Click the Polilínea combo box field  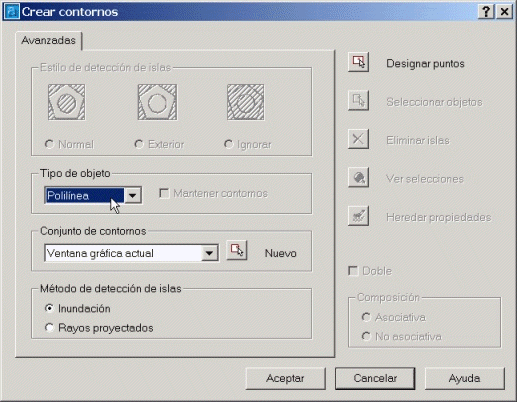coord(93,195)
